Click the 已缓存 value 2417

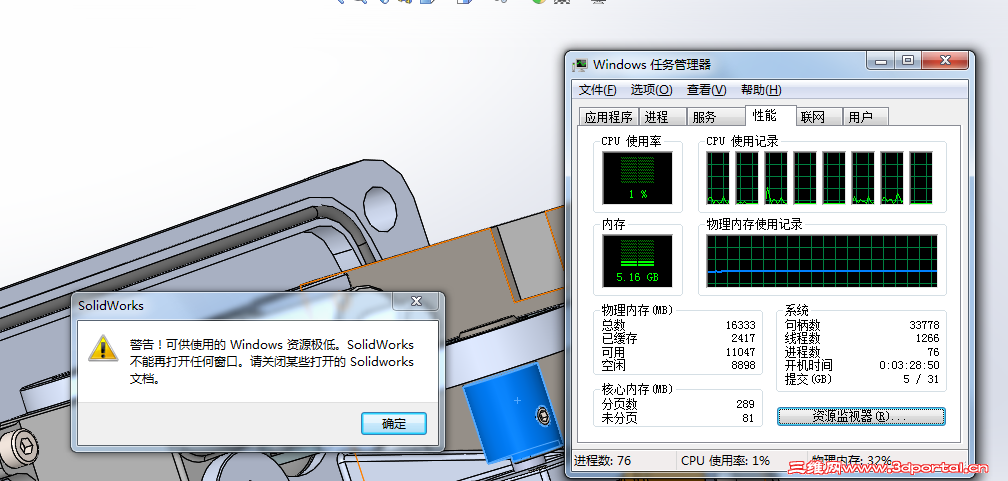tap(743, 338)
